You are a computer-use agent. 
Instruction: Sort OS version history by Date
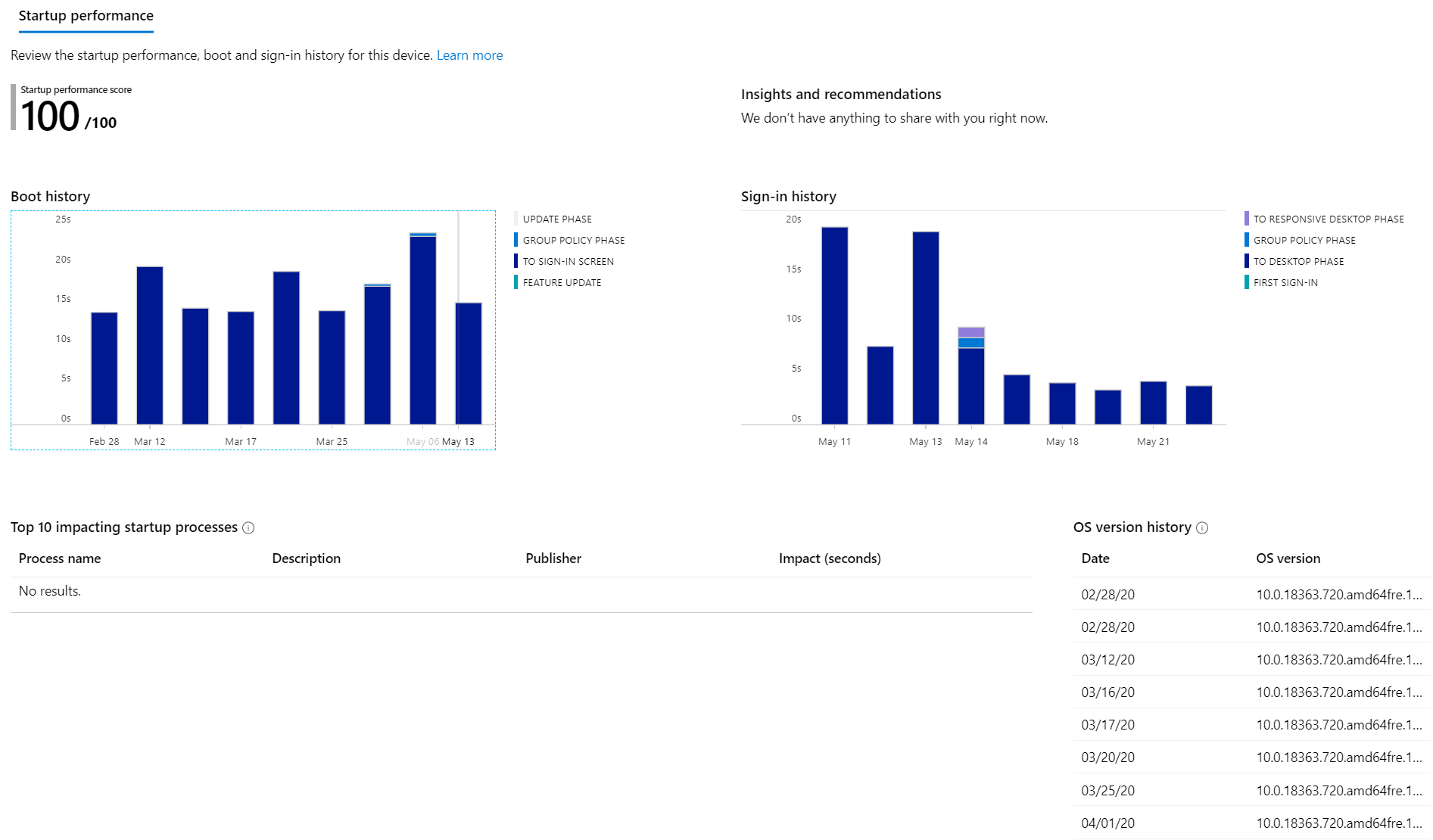[1095, 558]
